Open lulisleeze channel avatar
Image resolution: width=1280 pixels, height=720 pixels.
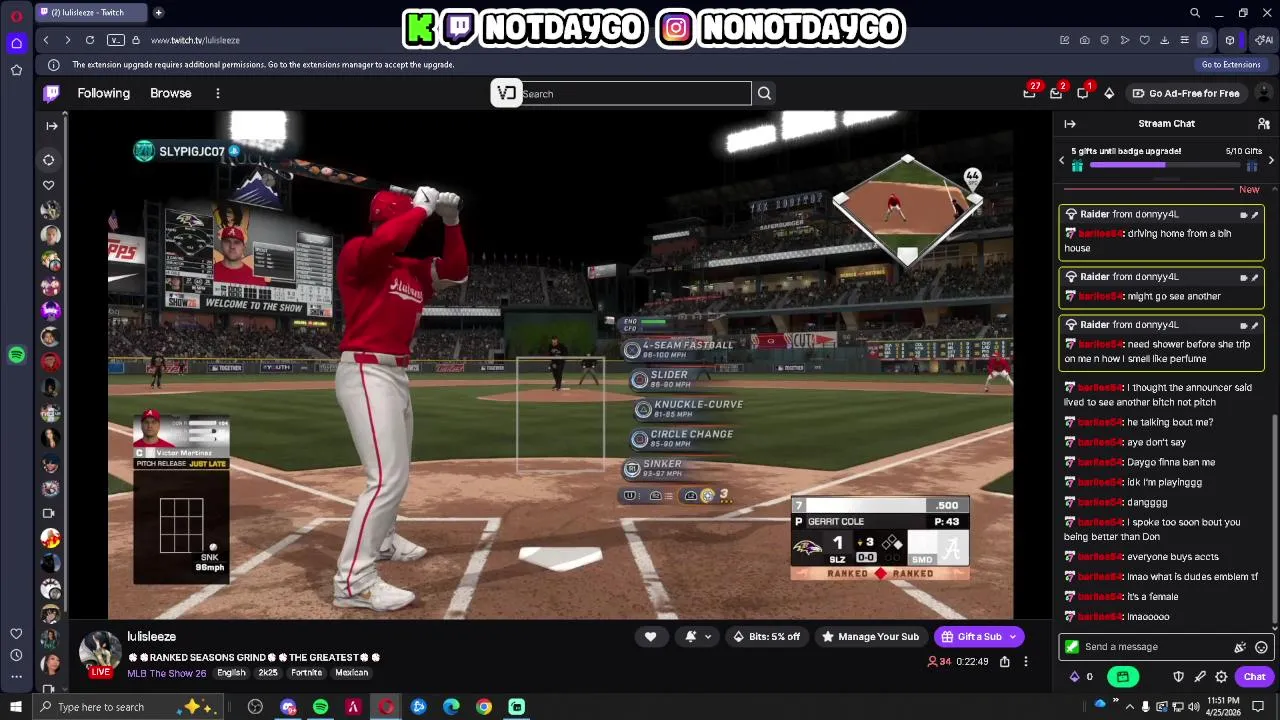tap(101, 654)
